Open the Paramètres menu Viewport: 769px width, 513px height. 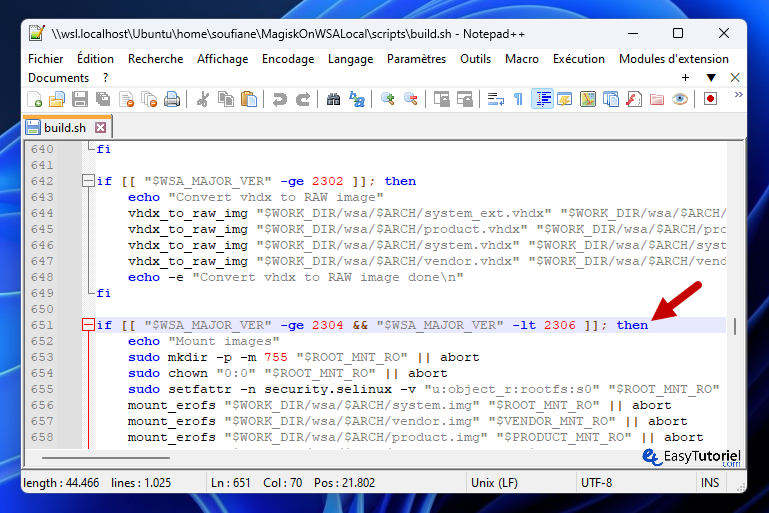pyautogui.click(x=416, y=59)
